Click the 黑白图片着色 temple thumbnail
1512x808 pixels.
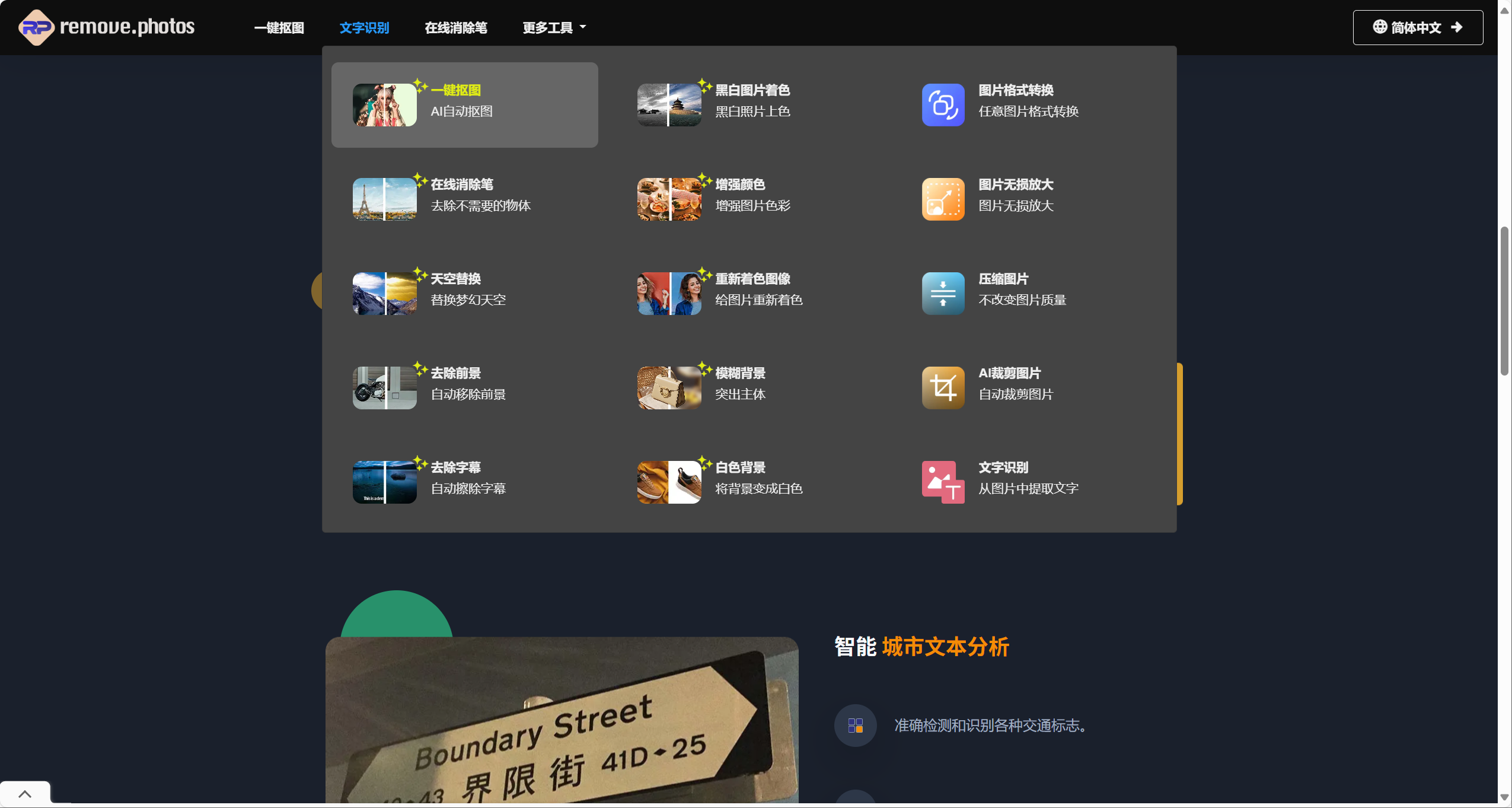pos(669,104)
